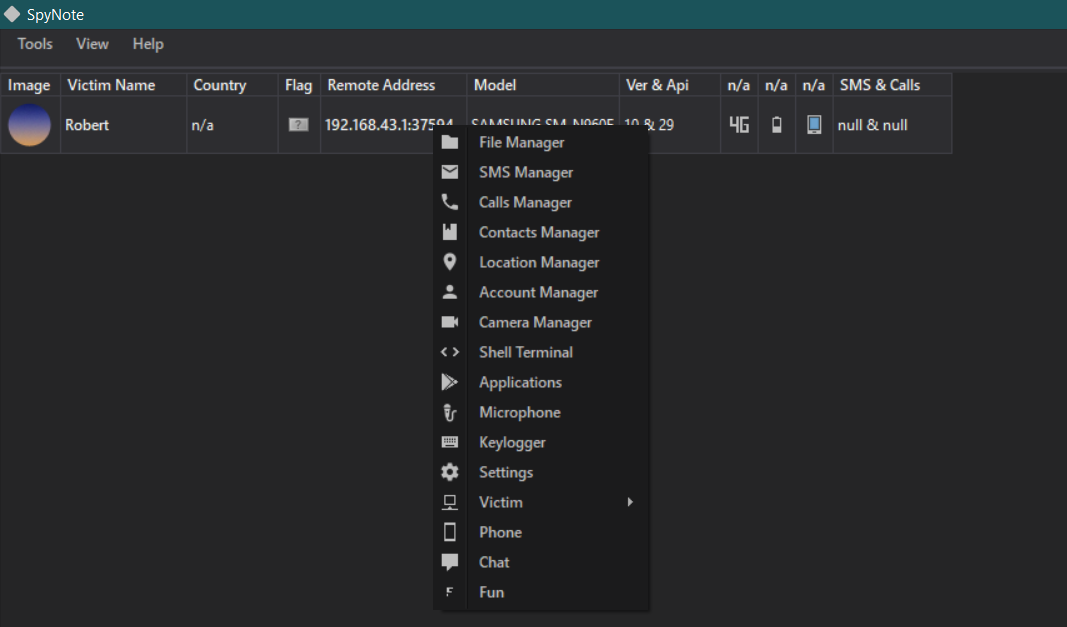This screenshot has width=1067, height=627.
Task: Click the SpyNote diamond logo in title bar
Action: (x=12, y=14)
